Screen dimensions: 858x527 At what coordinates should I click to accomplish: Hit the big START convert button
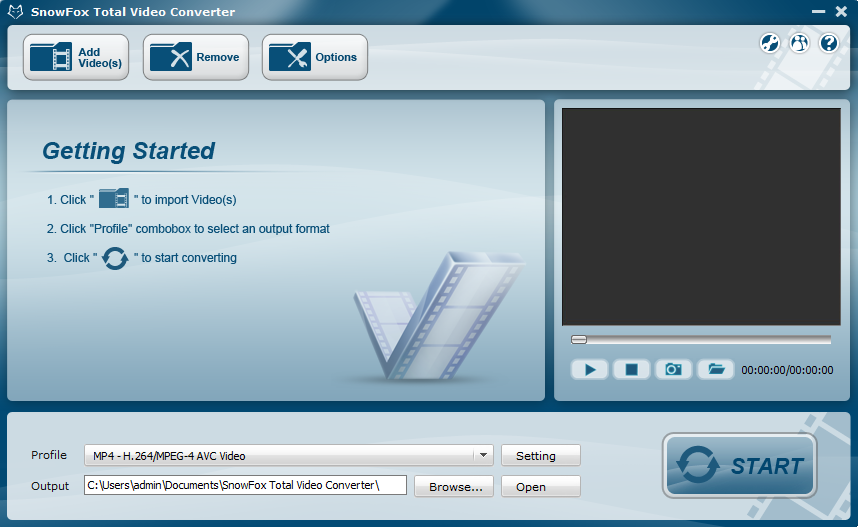click(x=739, y=465)
